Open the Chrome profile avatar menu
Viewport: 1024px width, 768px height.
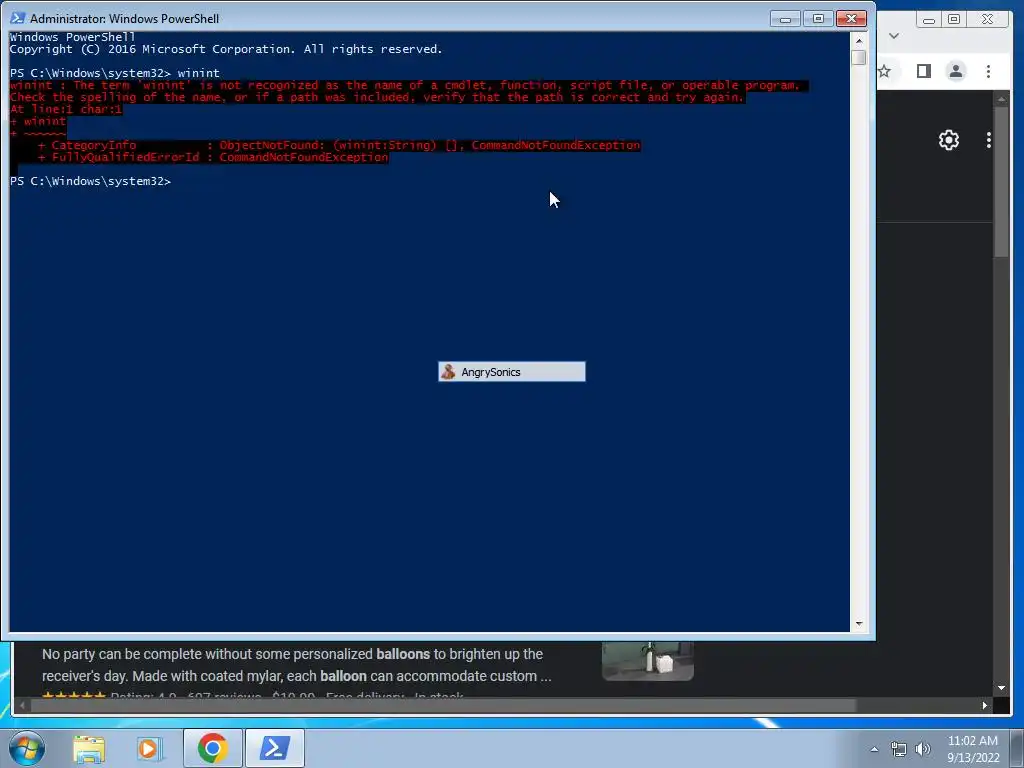[x=956, y=71]
